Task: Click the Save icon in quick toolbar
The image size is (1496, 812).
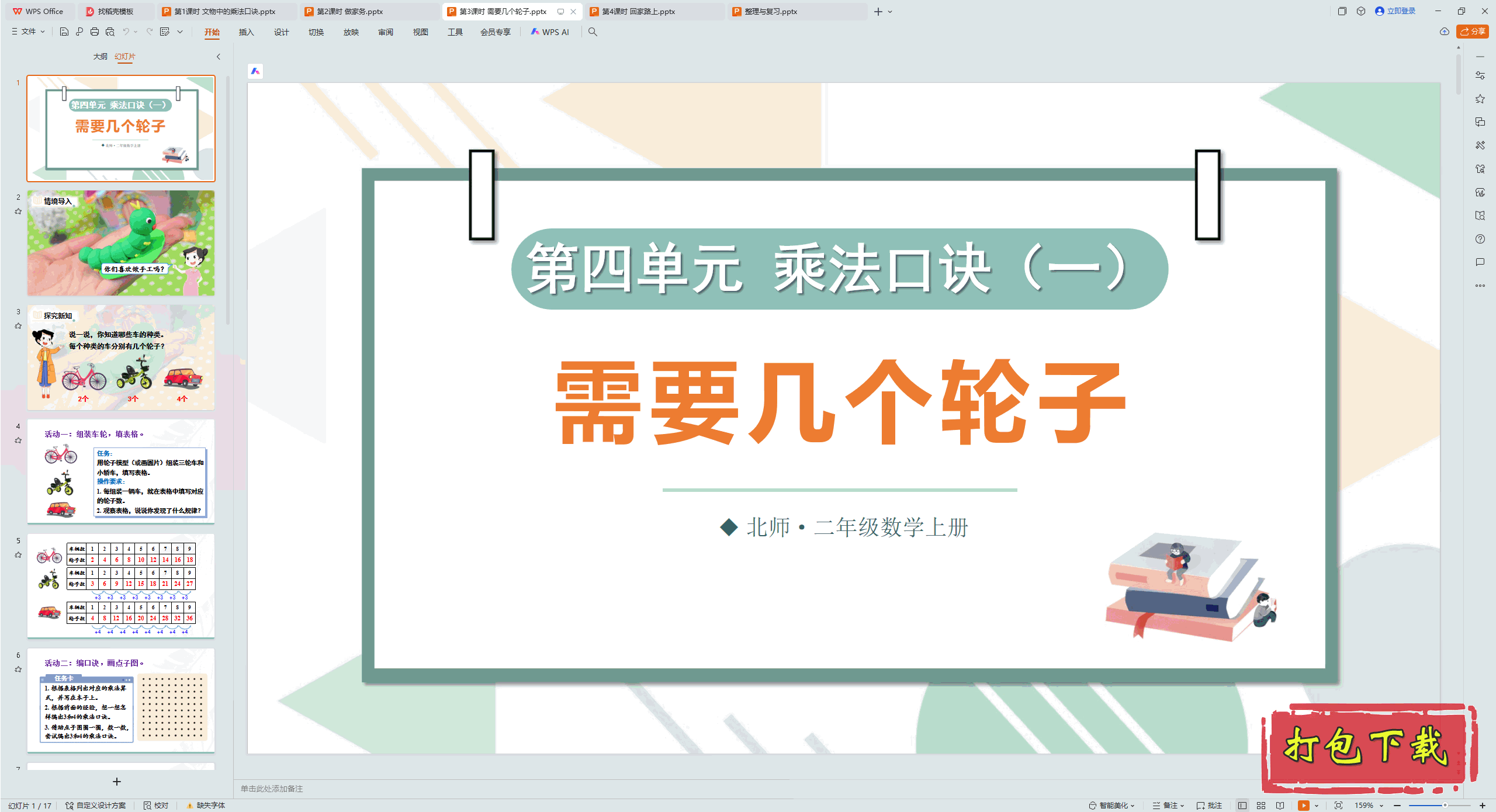Action: [x=64, y=32]
